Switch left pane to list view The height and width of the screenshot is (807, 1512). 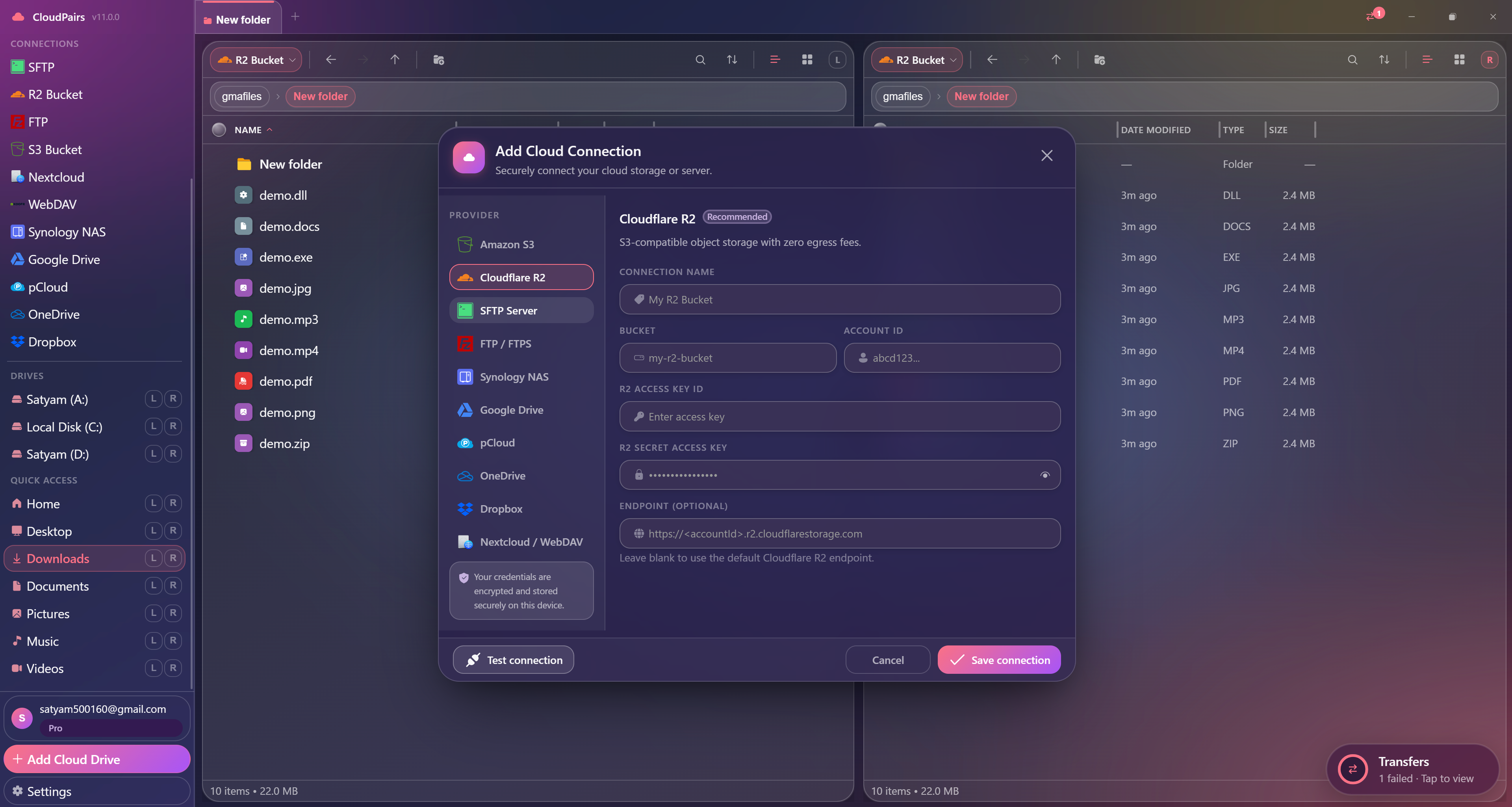click(x=775, y=60)
